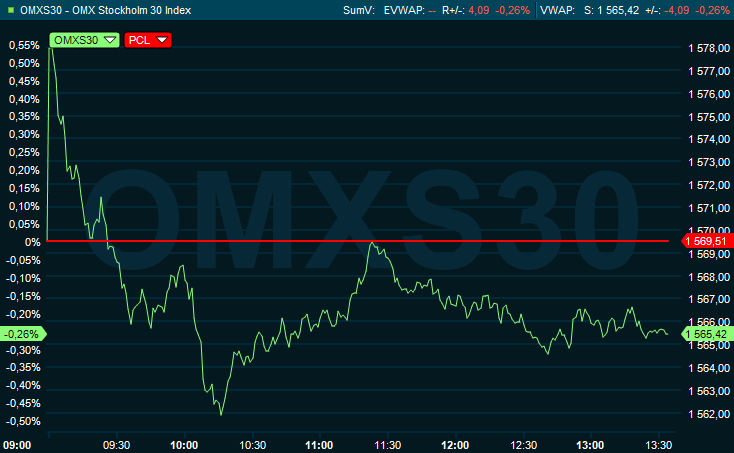Click the red 1 569,51 previous close marker

pyautogui.click(x=707, y=241)
